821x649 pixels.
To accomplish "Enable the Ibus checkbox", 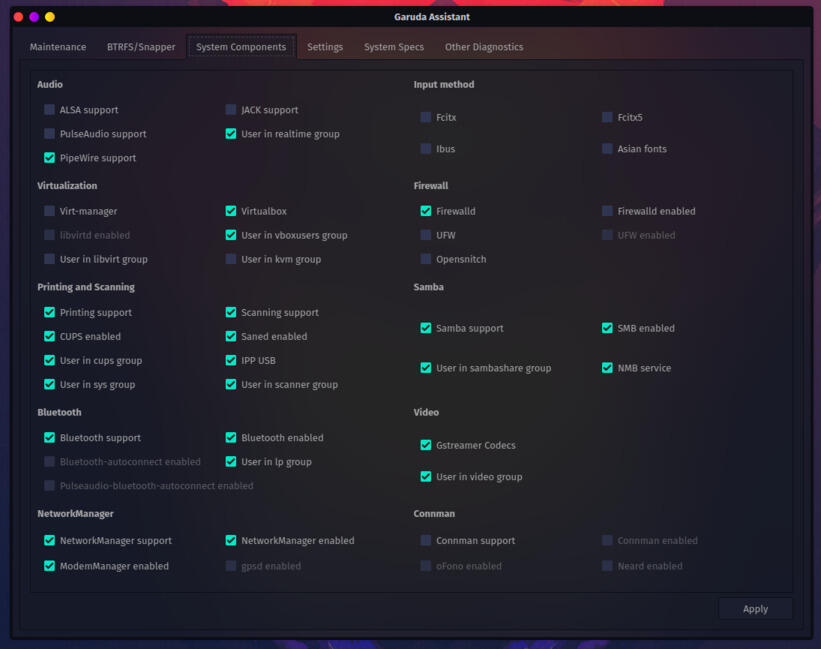I will [x=426, y=149].
